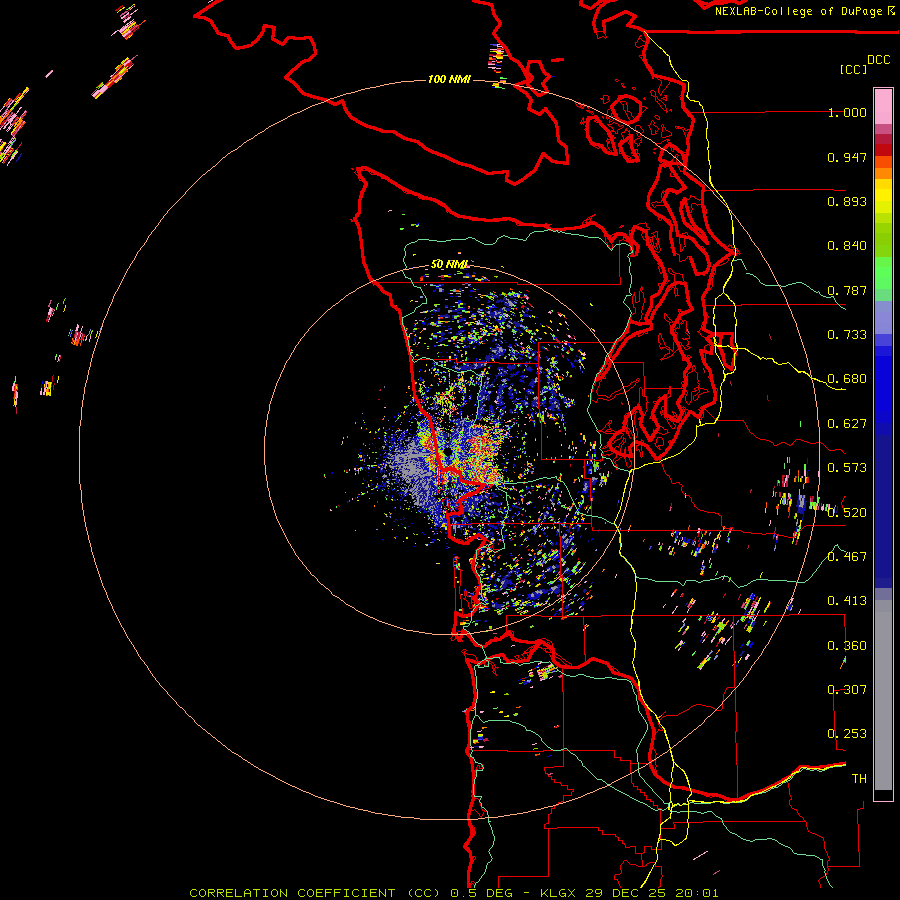Select the 0.893 scale value
900x900 pixels.
(847, 201)
